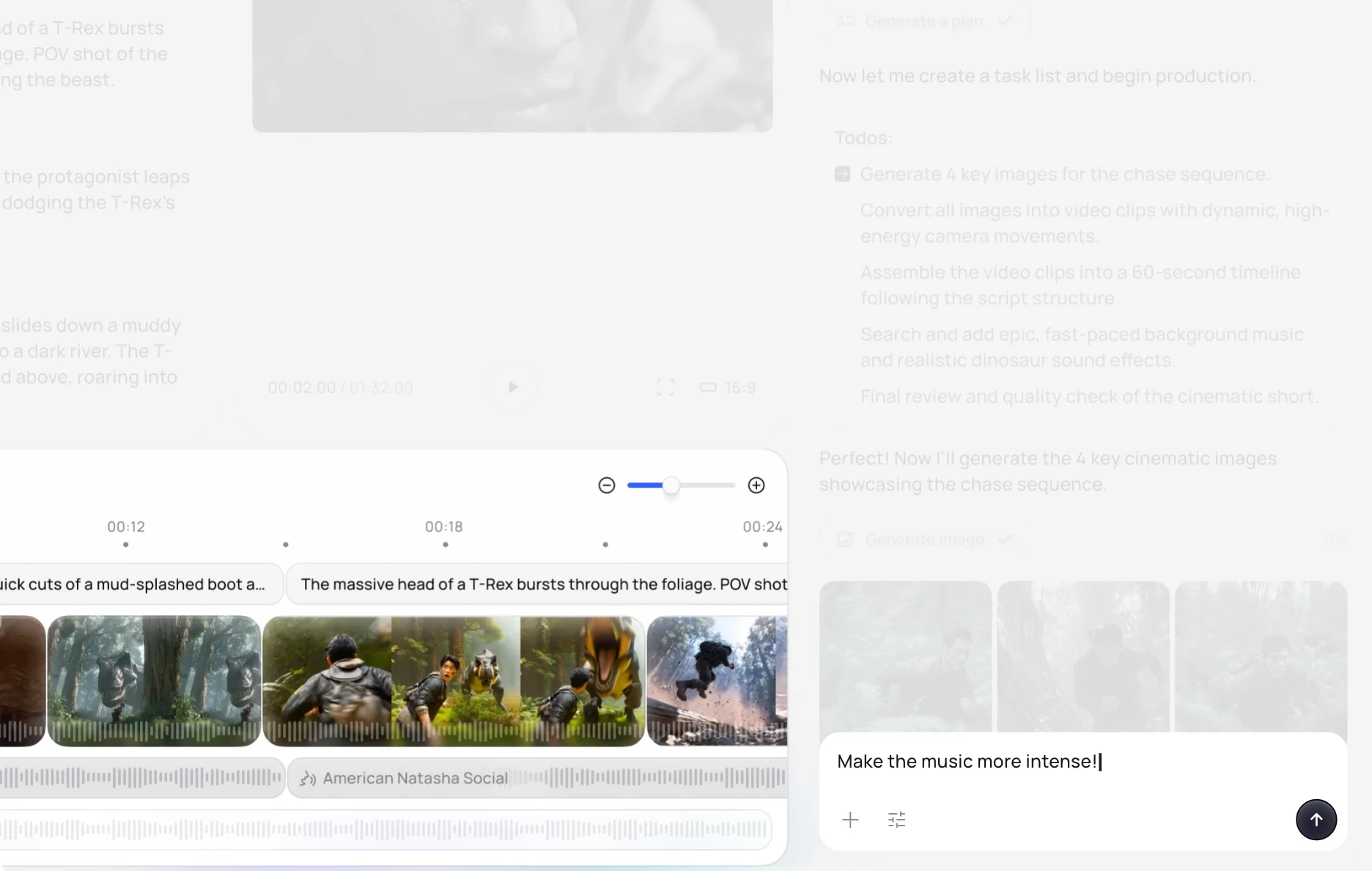The height and width of the screenshot is (871, 1372).
Task: Adjust the timeline zoom slider
Action: point(671,485)
